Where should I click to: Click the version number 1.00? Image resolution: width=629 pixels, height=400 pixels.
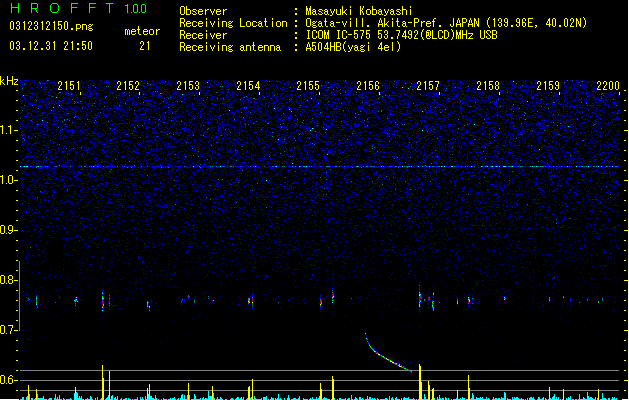[x=136, y=8]
